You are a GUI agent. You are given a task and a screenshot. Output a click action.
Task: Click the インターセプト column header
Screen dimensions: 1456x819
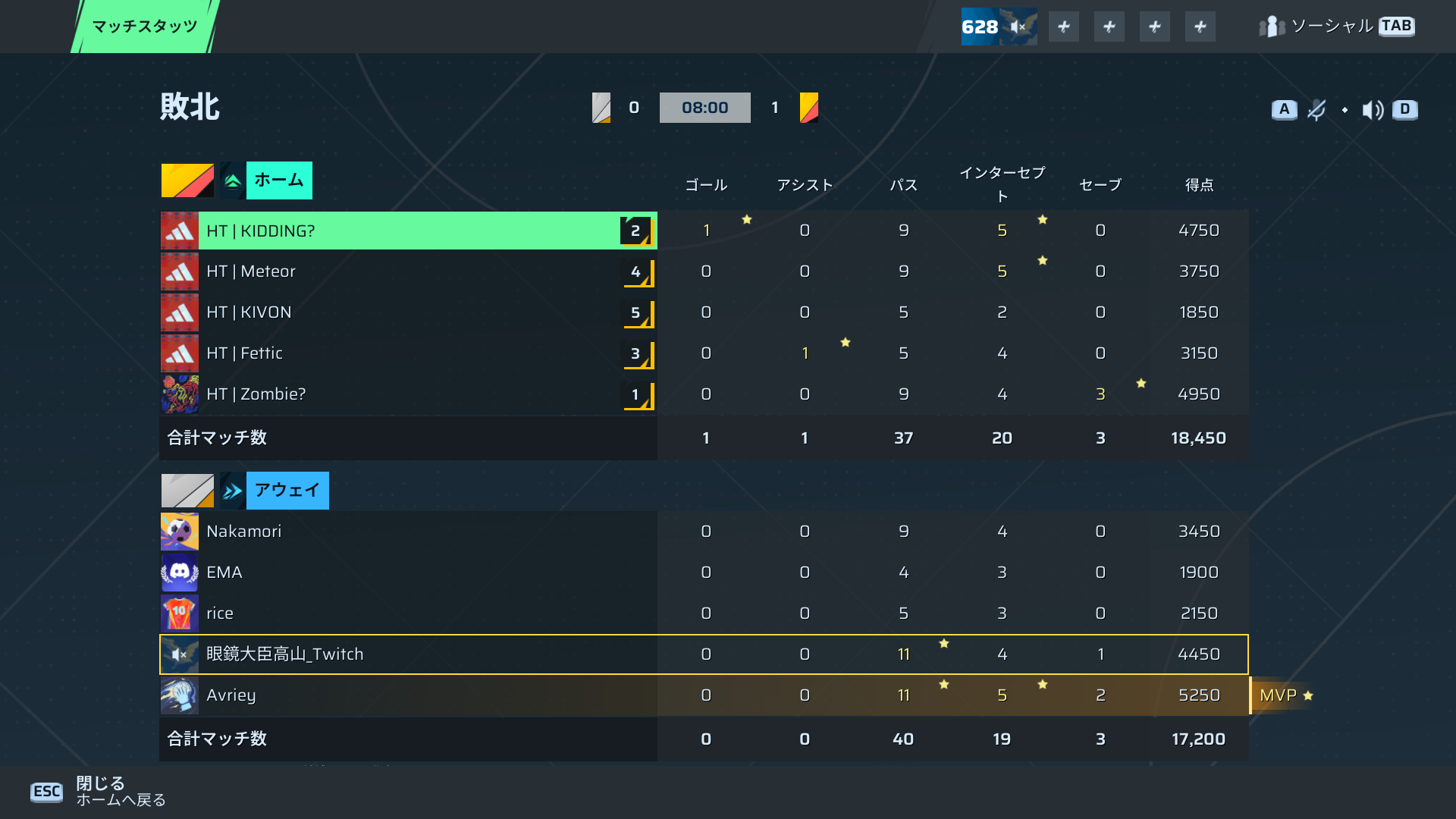click(x=1002, y=184)
